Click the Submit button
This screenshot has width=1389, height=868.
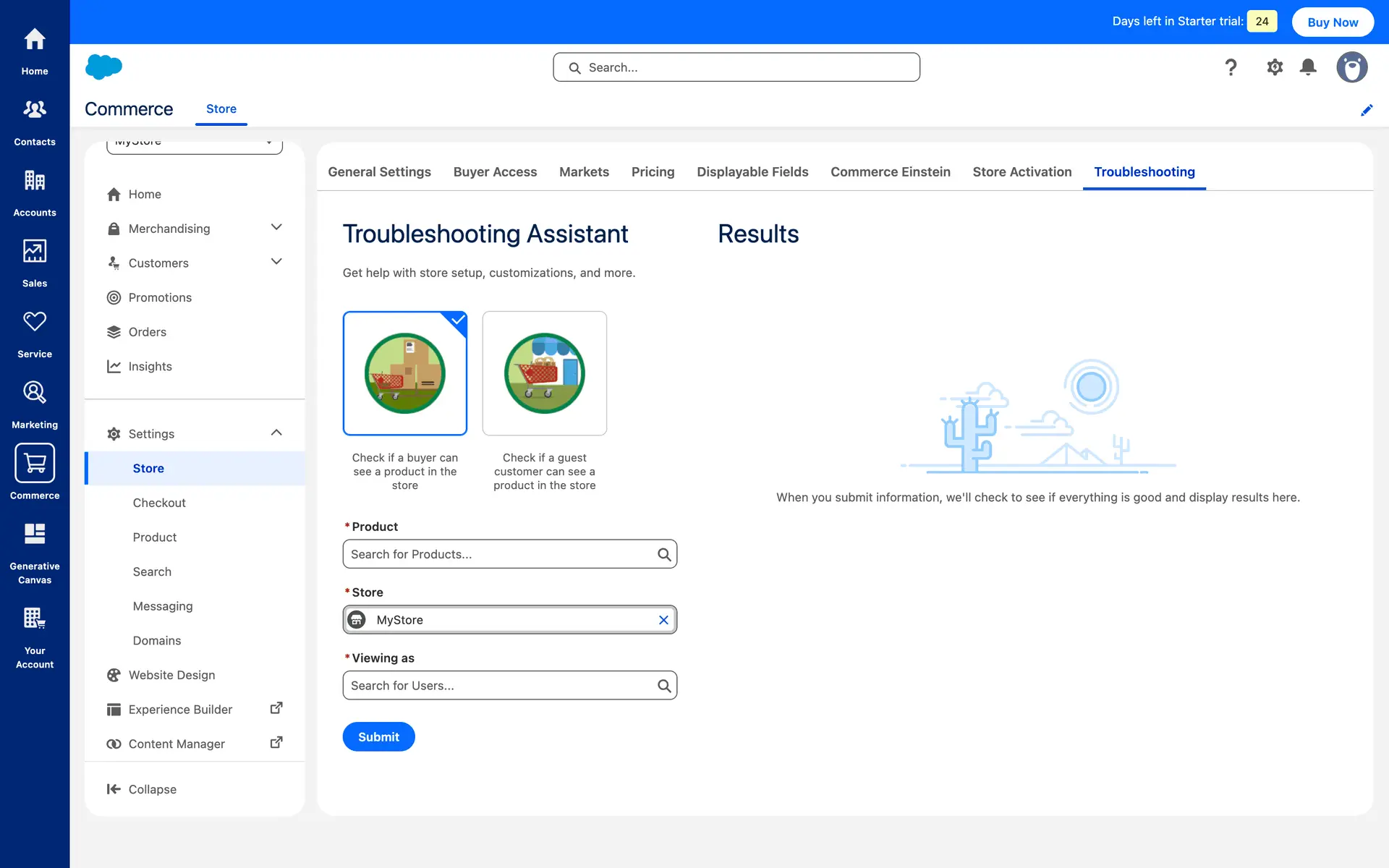point(378,736)
